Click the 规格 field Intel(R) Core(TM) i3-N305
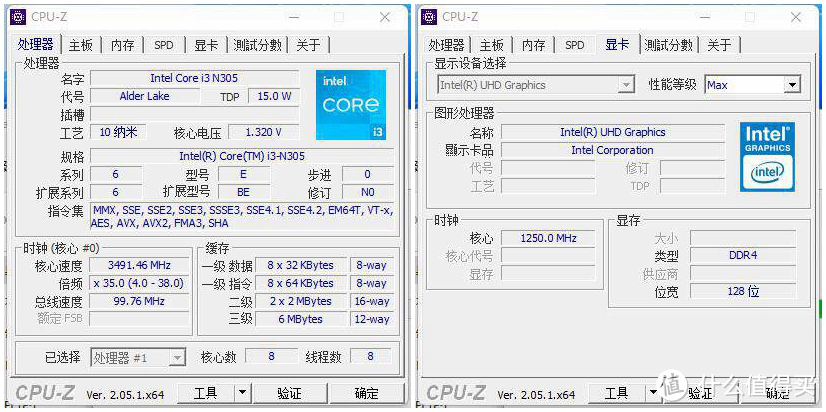The image size is (826, 412). pos(242,156)
